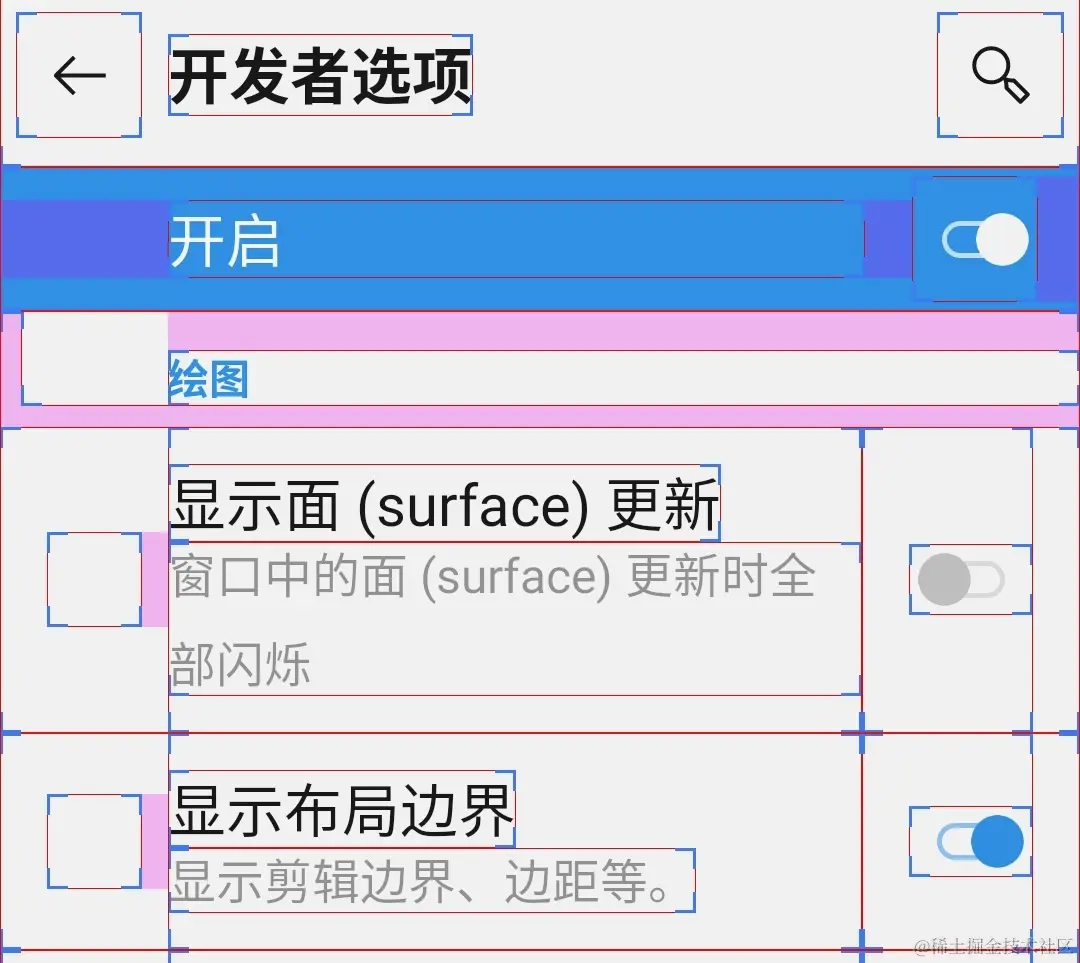1080x963 pixels.
Task: Enable 显示面 (surface) 更新 switch
Action: [968, 578]
